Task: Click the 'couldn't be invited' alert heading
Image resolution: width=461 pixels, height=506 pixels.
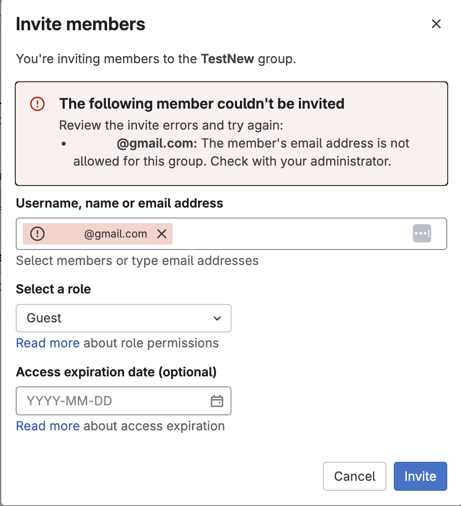Action: (x=202, y=104)
